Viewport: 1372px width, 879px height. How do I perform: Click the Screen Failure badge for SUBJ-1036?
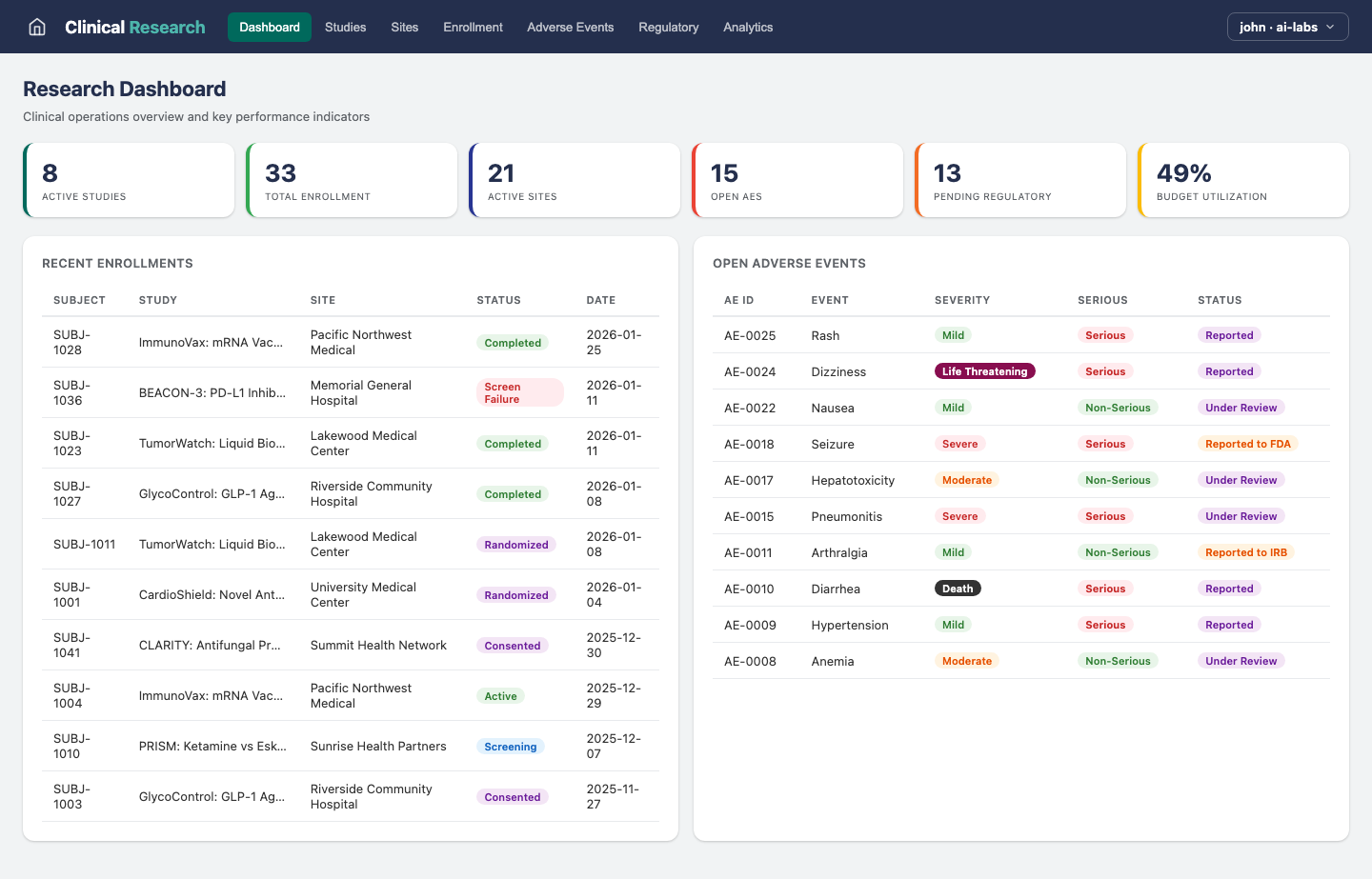[x=520, y=391]
